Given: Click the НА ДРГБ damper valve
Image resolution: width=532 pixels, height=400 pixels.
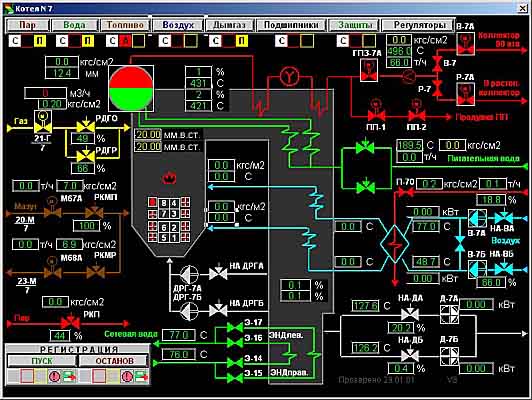Looking at the screenshot, I should click(x=218, y=309).
